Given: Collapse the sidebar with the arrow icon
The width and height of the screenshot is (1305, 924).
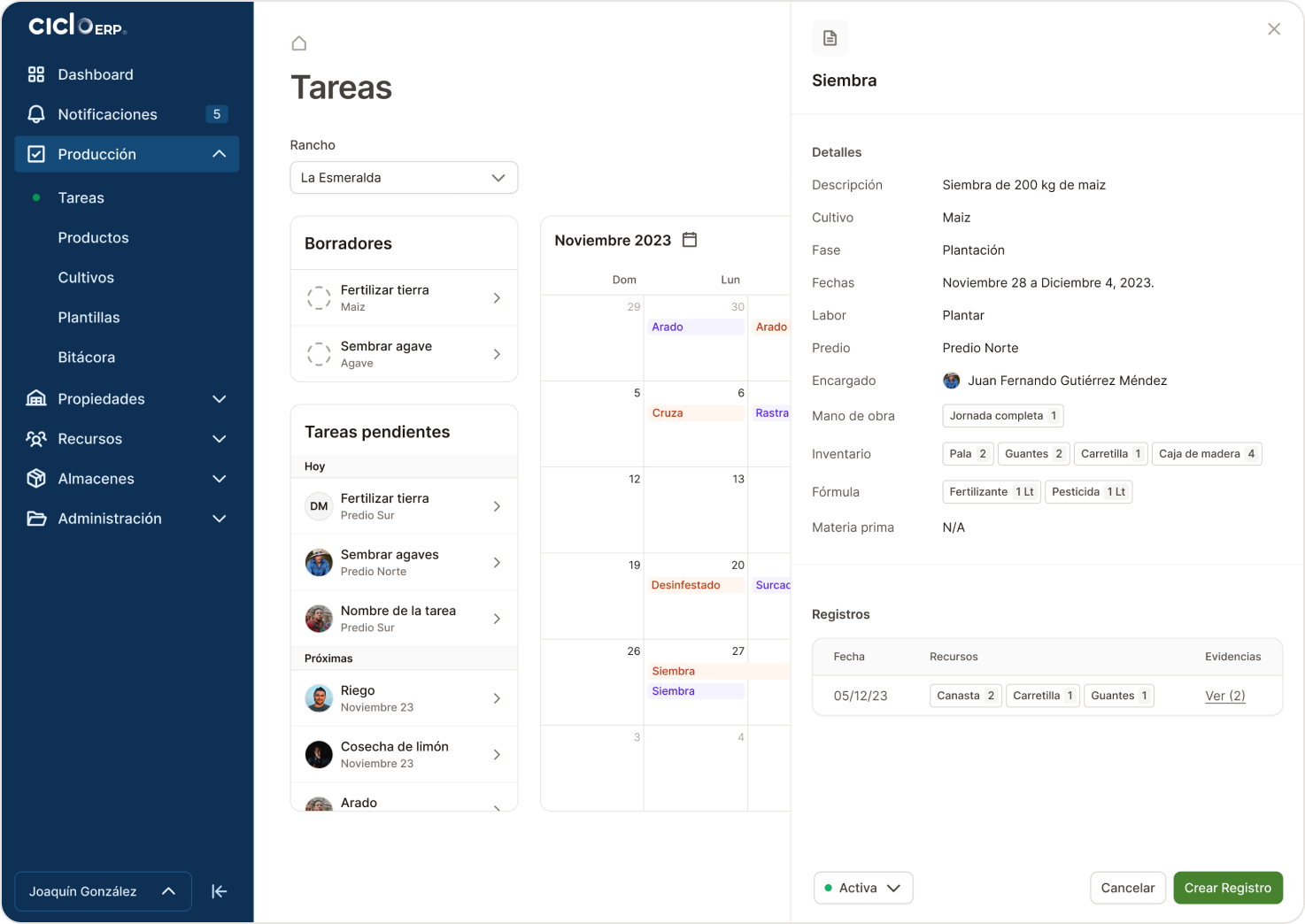Looking at the screenshot, I should click(220, 891).
